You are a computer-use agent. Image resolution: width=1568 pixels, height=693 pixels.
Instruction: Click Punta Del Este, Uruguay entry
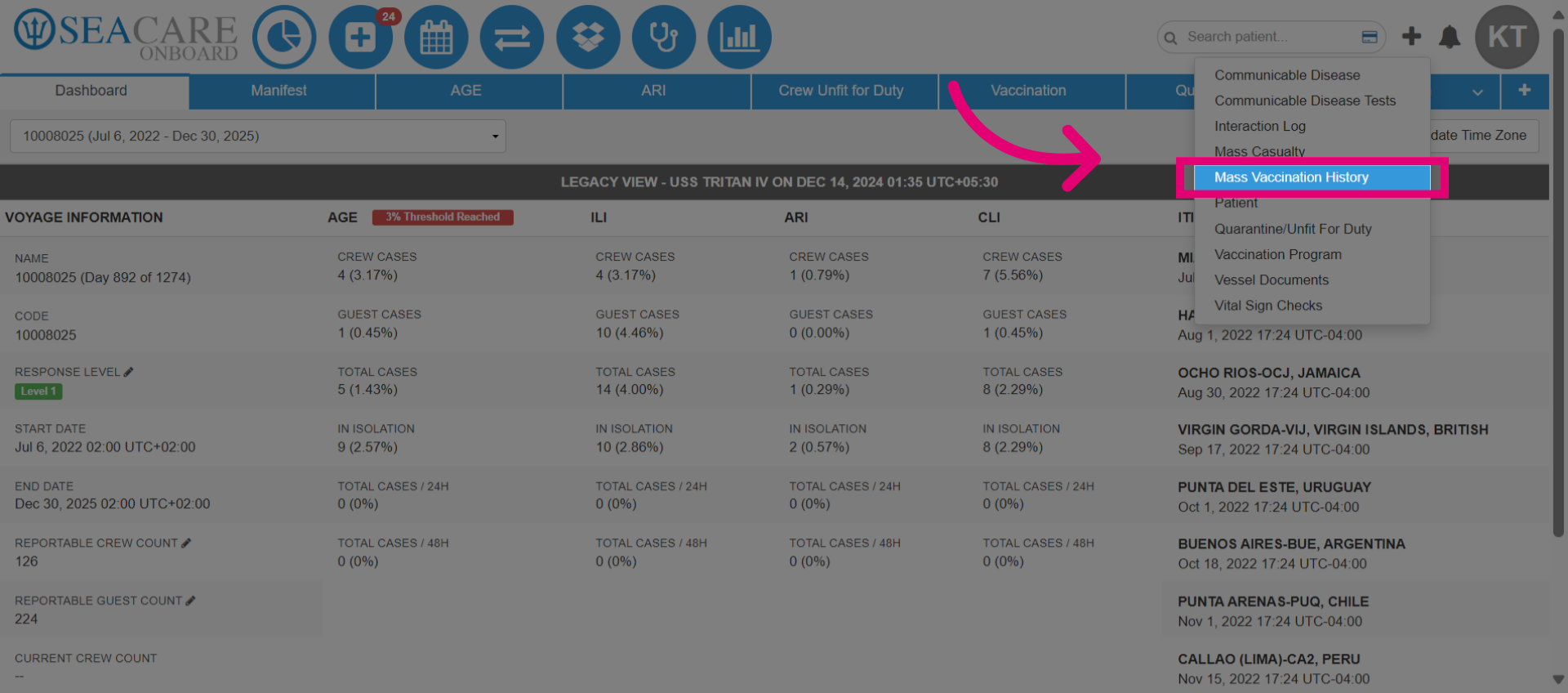[x=1355, y=497]
